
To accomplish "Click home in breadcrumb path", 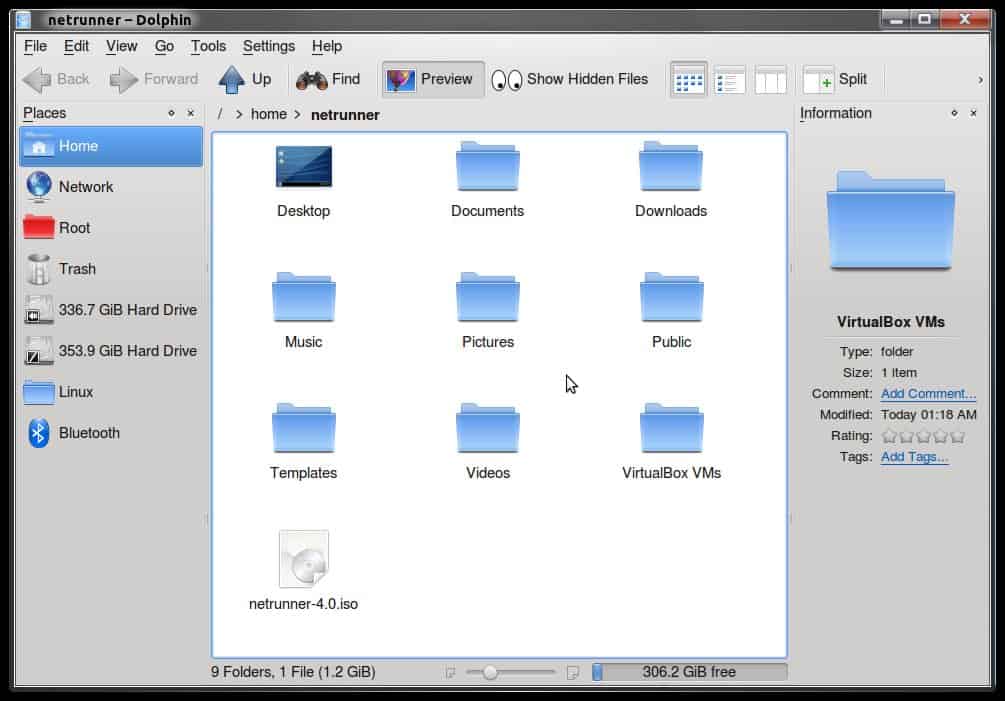I will 269,114.
